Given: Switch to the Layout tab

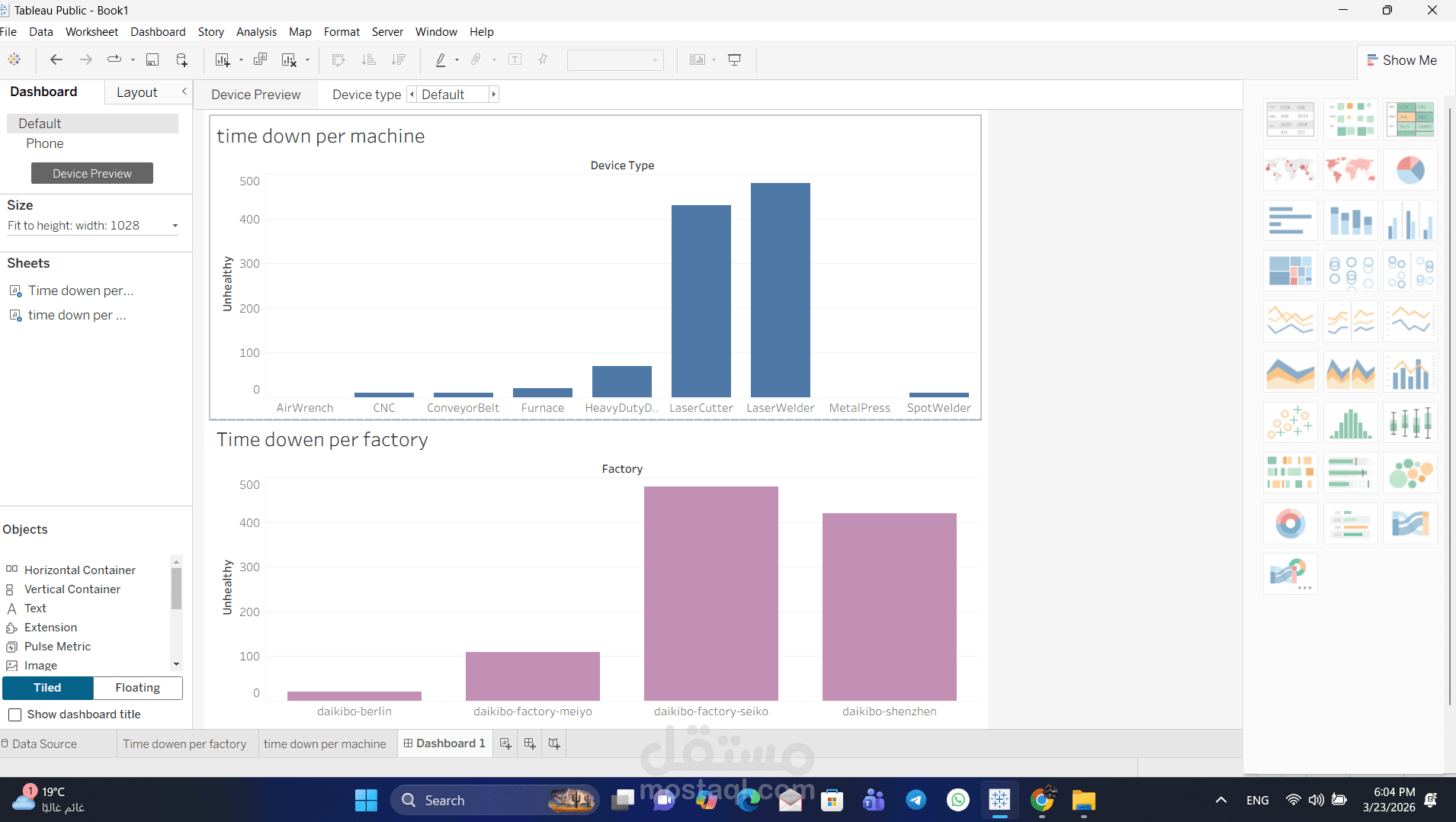Looking at the screenshot, I should coord(137,92).
